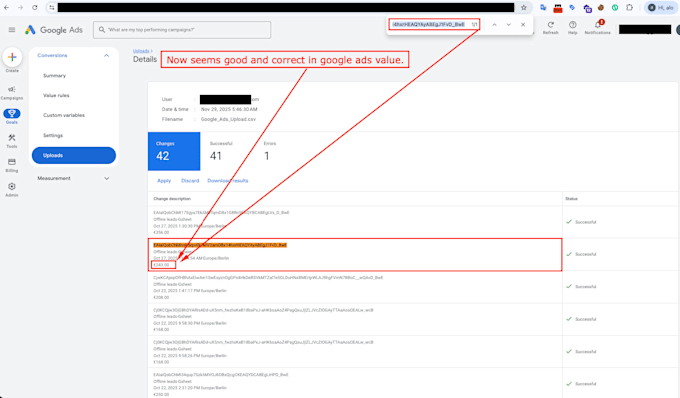Open Campaigns in the left rail
The width and height of the screenshot is (680, 398).
coord(12,92)
